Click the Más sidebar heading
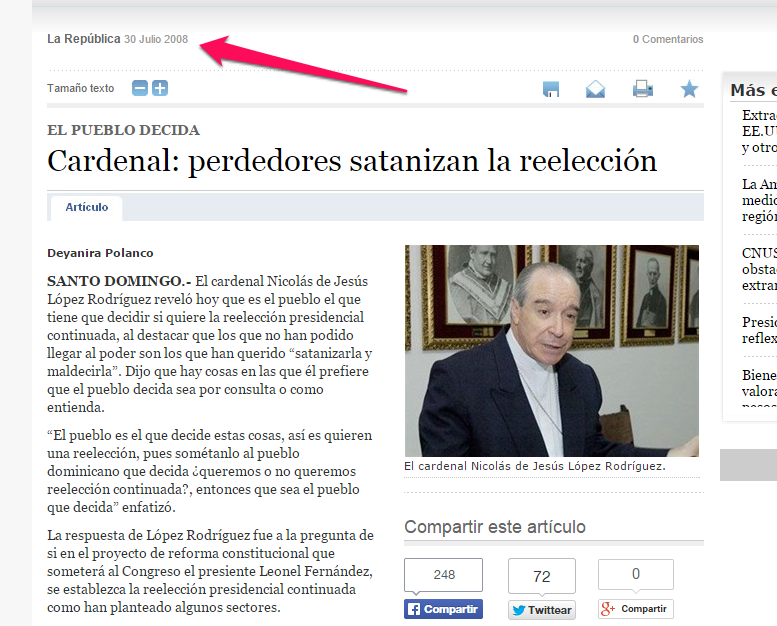This screenshot has width=777, height=626. pyautogui.click(x=753, y=90)
